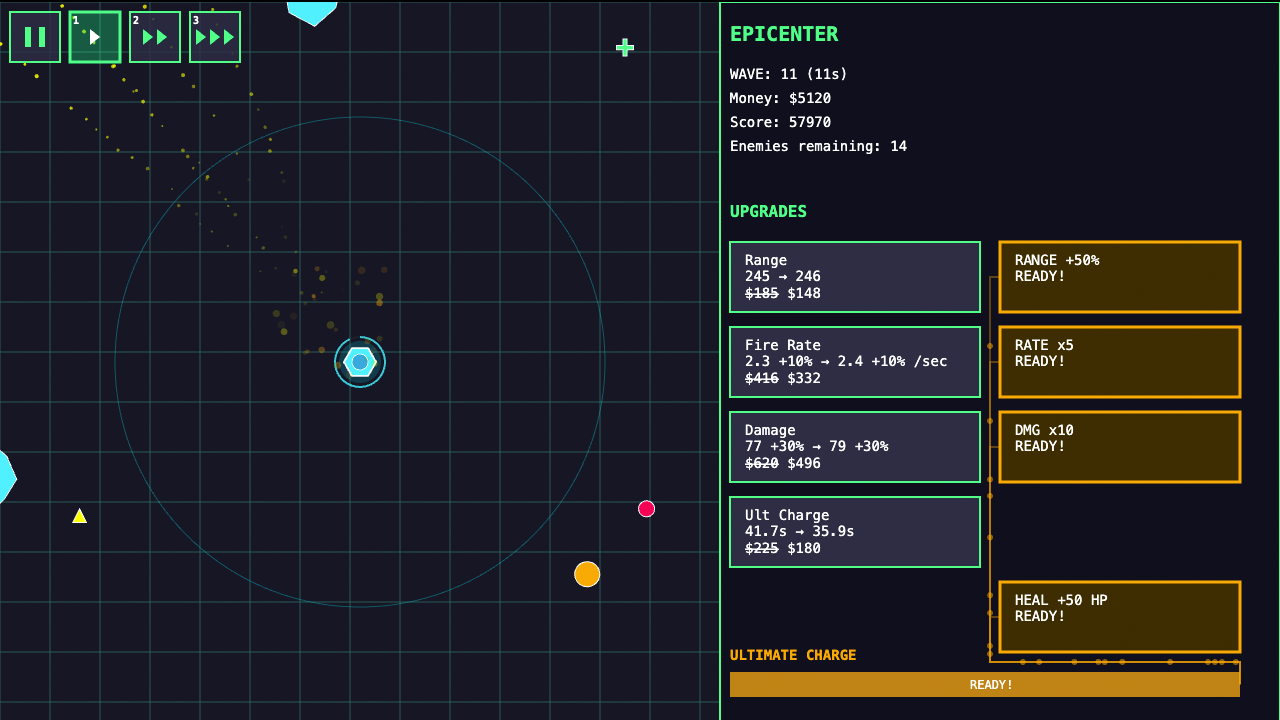This screenshot has height=720, width=1280.
Task: Use the HEAL +50 HP ultimate
Action: pyautogui.click(x=1120, y=617)
